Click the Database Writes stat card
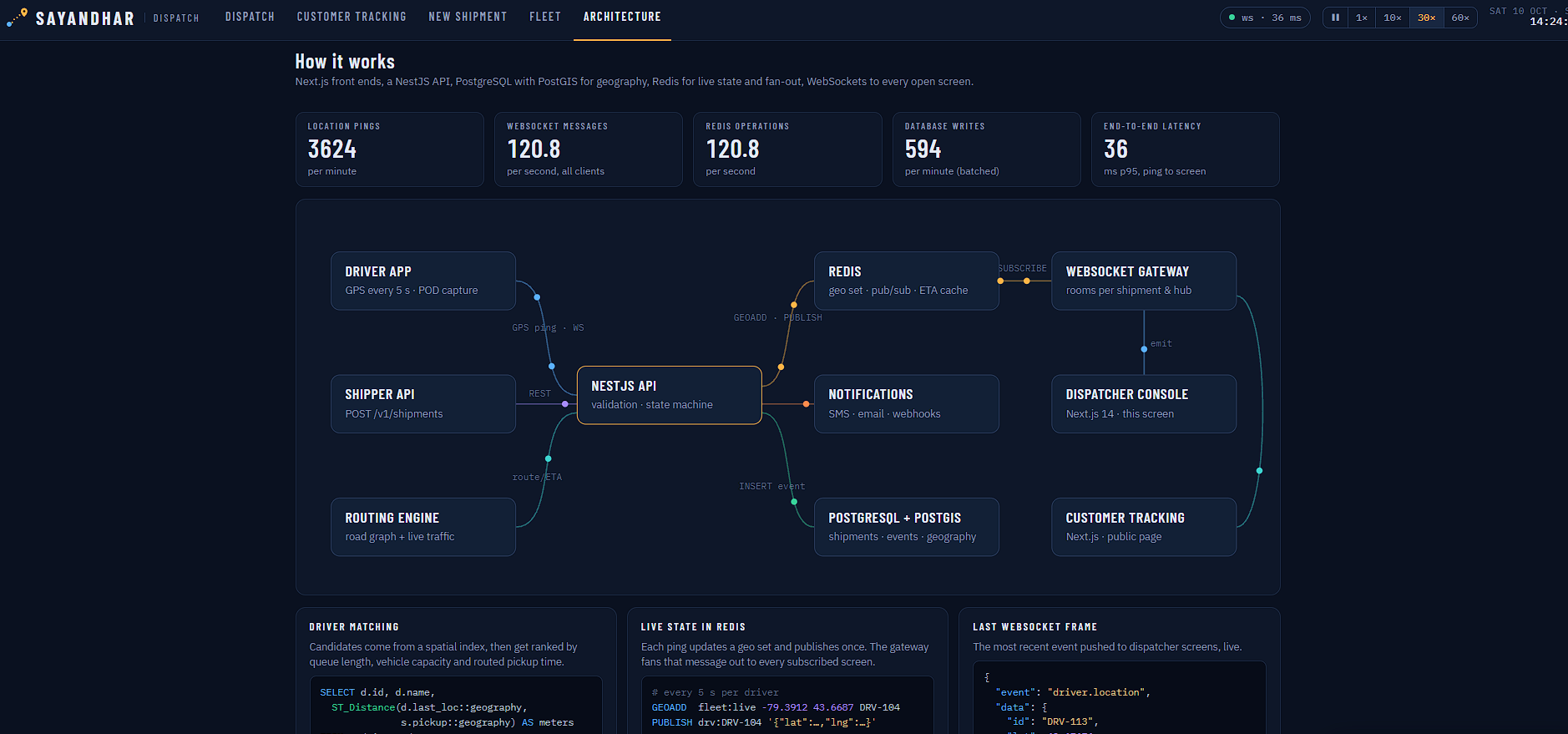 (x=987, y=149)
